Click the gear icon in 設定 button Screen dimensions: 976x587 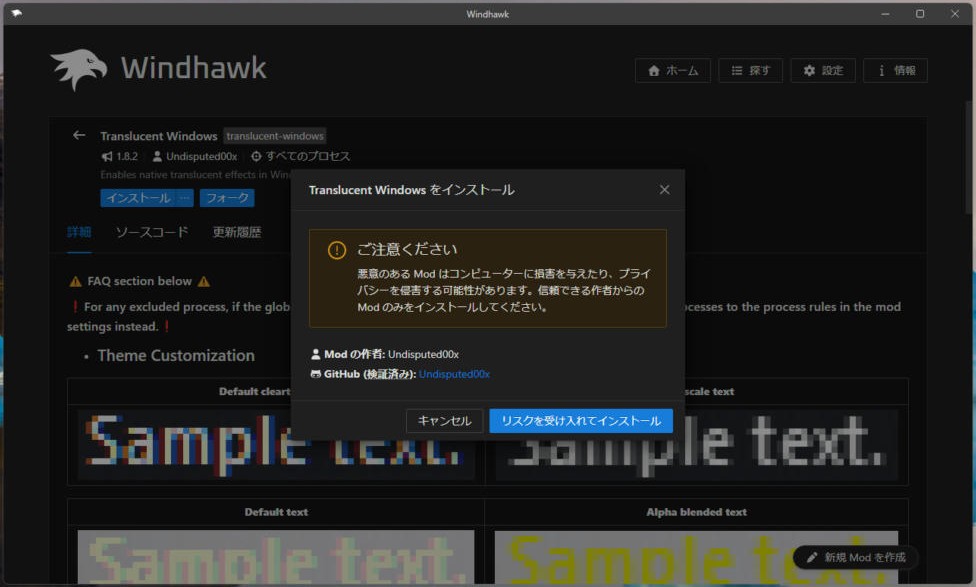[x=809, y=70]
